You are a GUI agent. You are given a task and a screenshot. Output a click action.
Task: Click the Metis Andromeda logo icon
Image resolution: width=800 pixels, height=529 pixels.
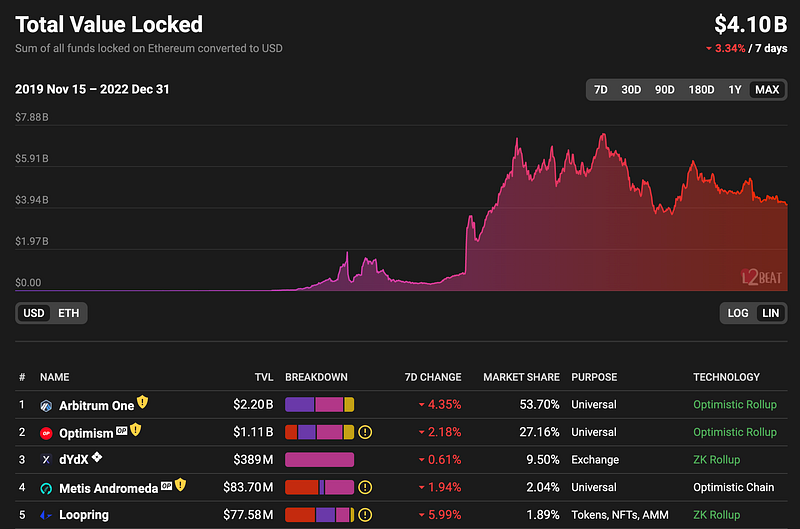tap(46, 488)
